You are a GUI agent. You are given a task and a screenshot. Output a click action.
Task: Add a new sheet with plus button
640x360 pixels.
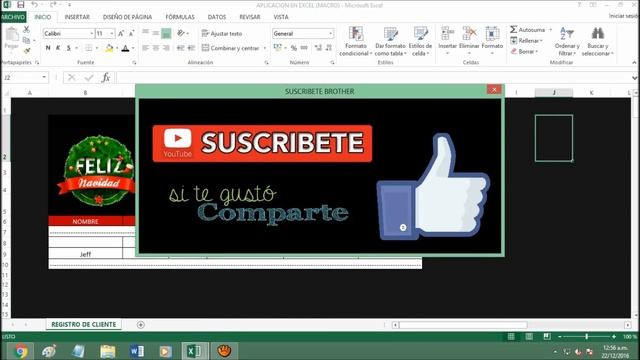coord(141,325)
